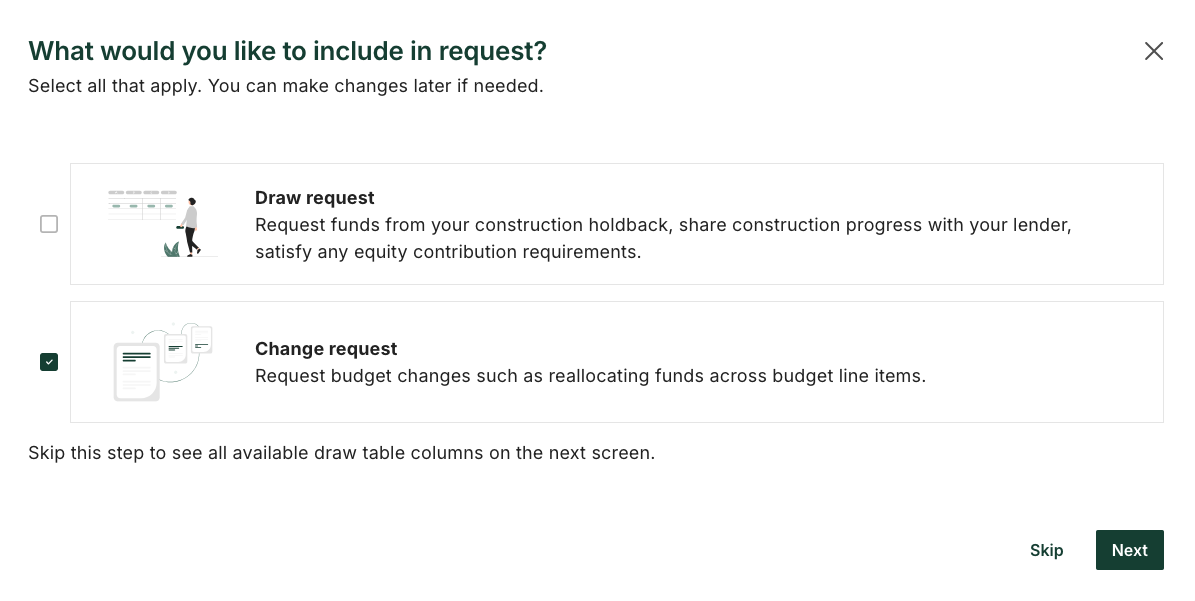Click the second line of the Draw request description

click(447, 252)
